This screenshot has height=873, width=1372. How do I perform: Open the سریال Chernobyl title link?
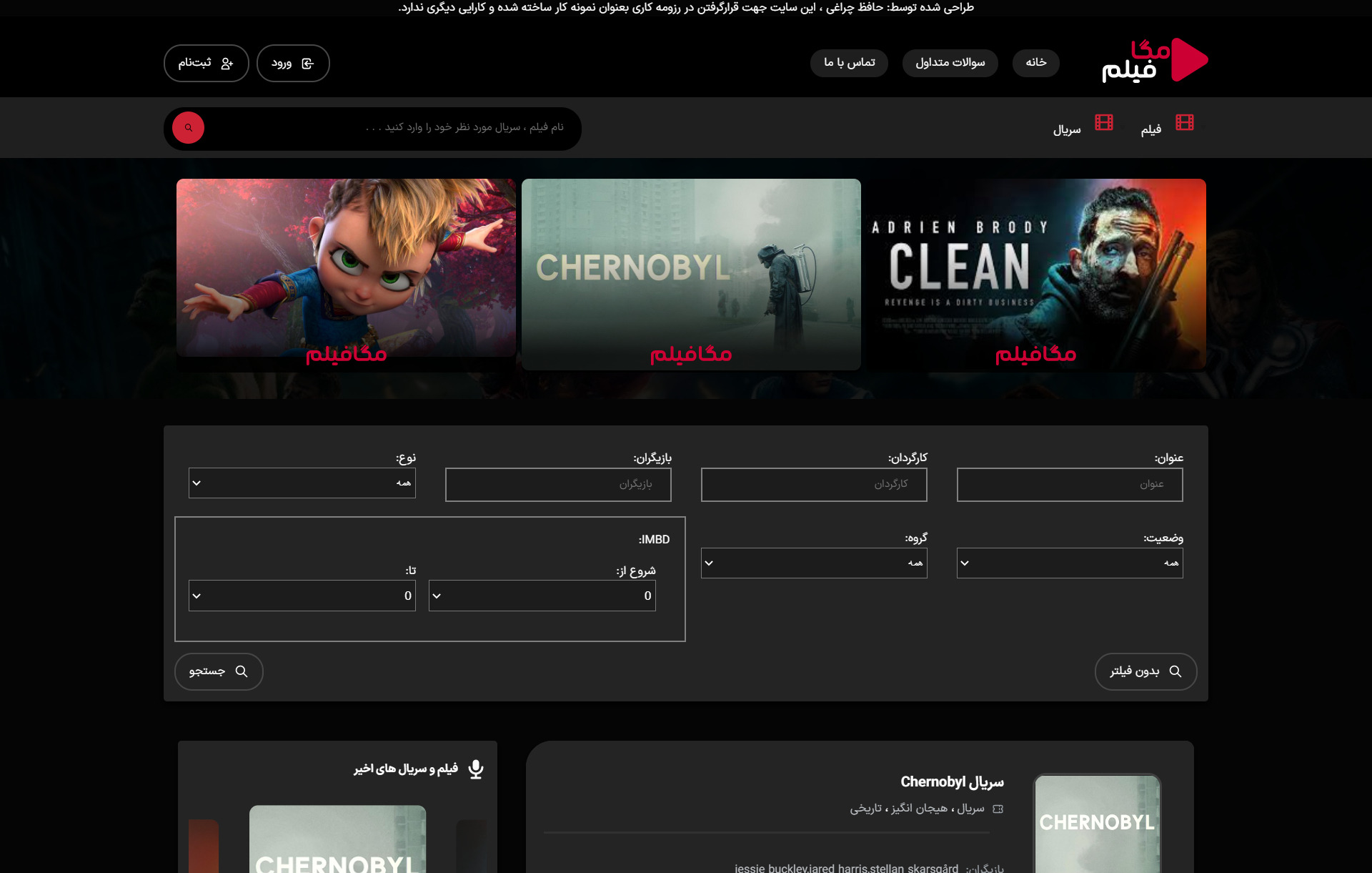pyautogui.click(x=952, y=782)
